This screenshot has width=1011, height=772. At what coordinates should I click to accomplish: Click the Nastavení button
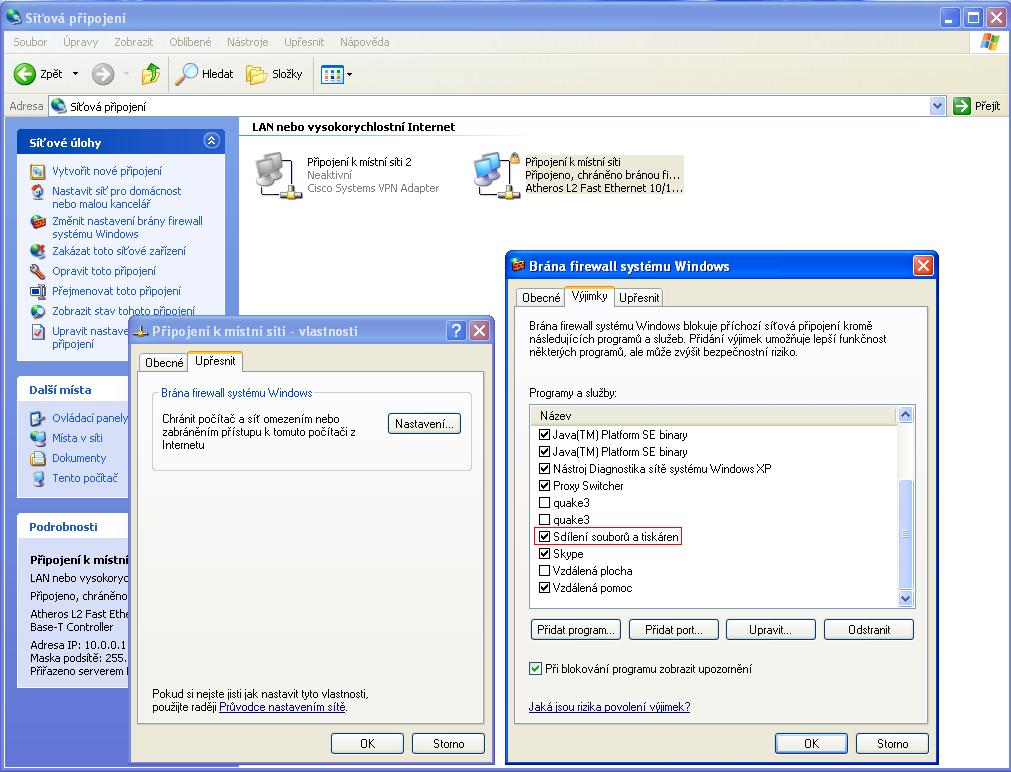point(425,424)
